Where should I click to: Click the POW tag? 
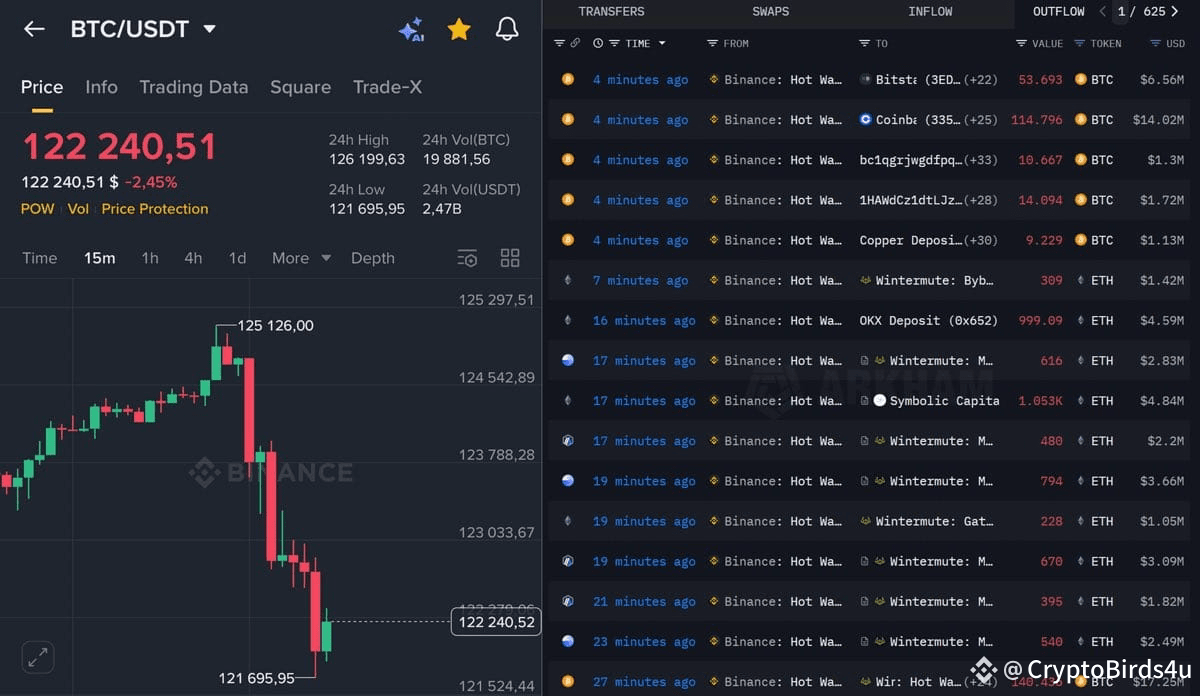[x=38, y=209]
